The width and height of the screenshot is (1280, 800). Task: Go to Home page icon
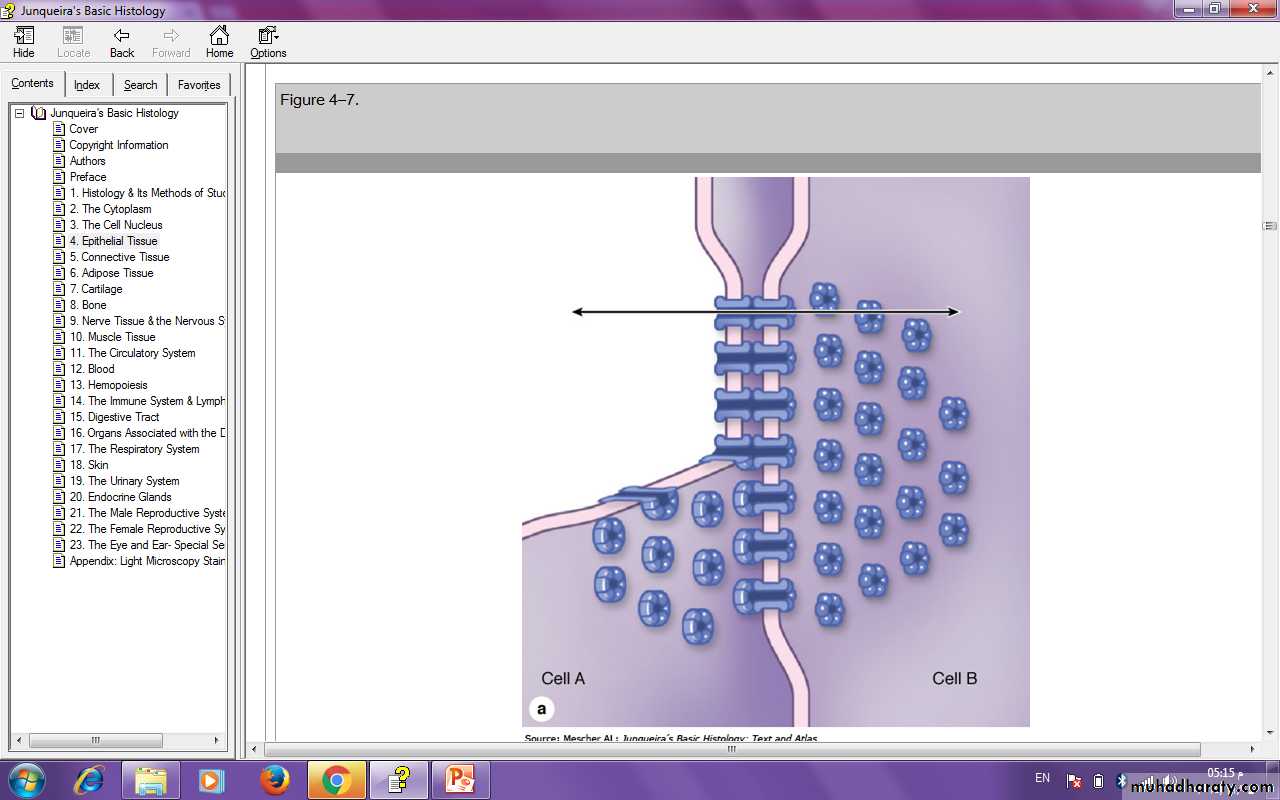pos(219,42)
